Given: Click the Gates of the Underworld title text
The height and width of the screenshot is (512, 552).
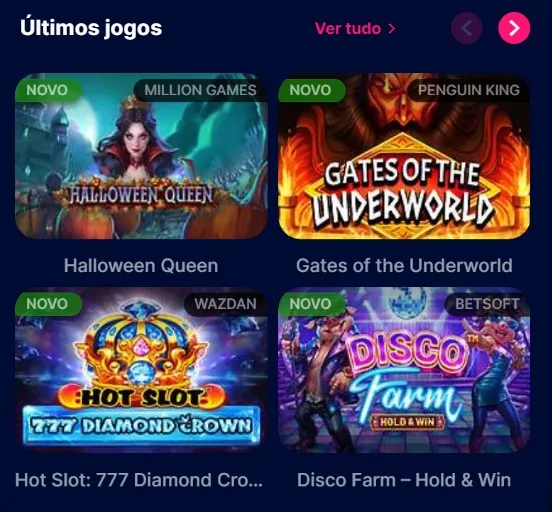Looking at the screenshot, I should pyautogui.click(x=404, y=266).
